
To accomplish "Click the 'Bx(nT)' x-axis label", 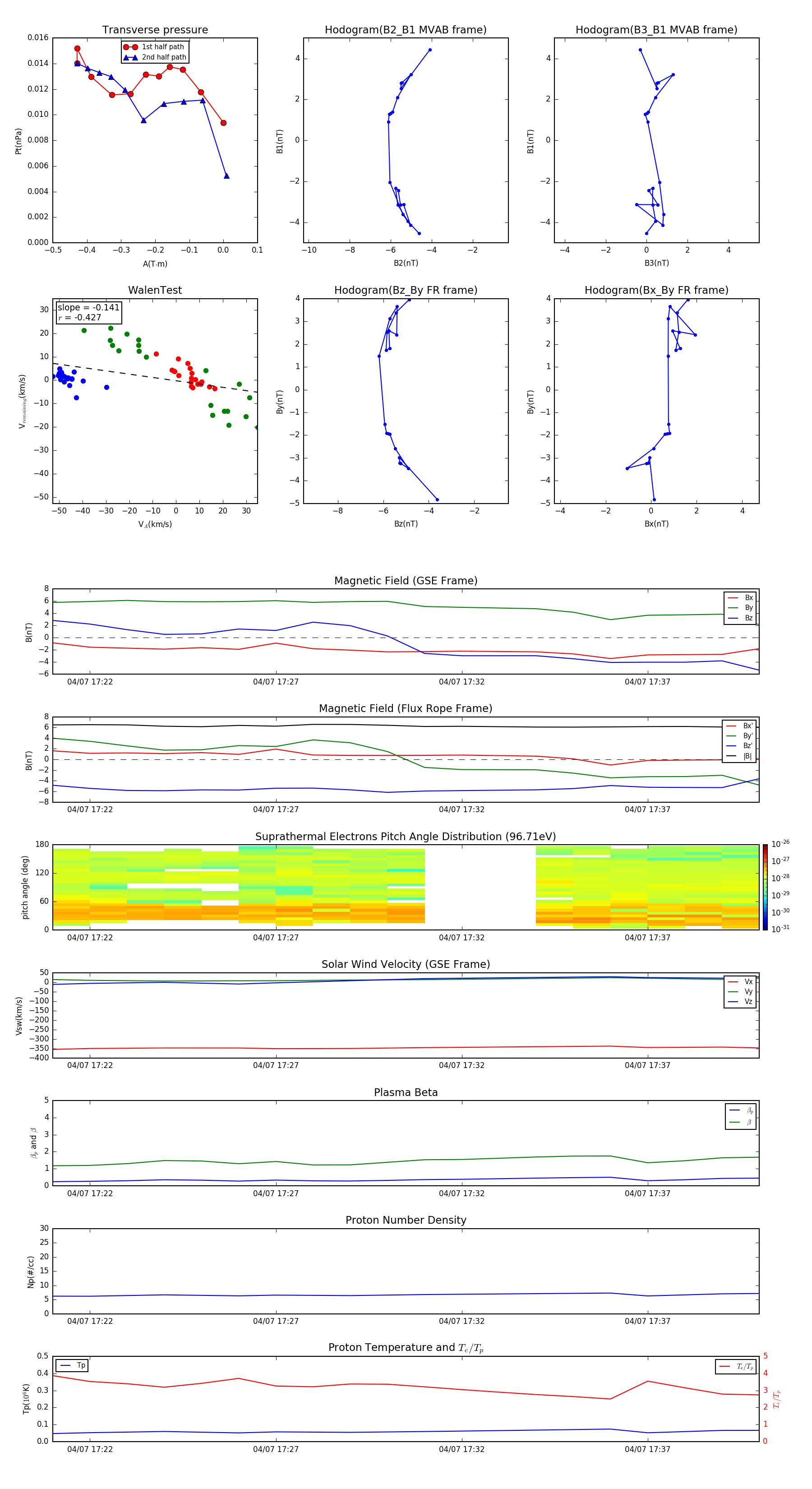I will [x=656, y=524].
